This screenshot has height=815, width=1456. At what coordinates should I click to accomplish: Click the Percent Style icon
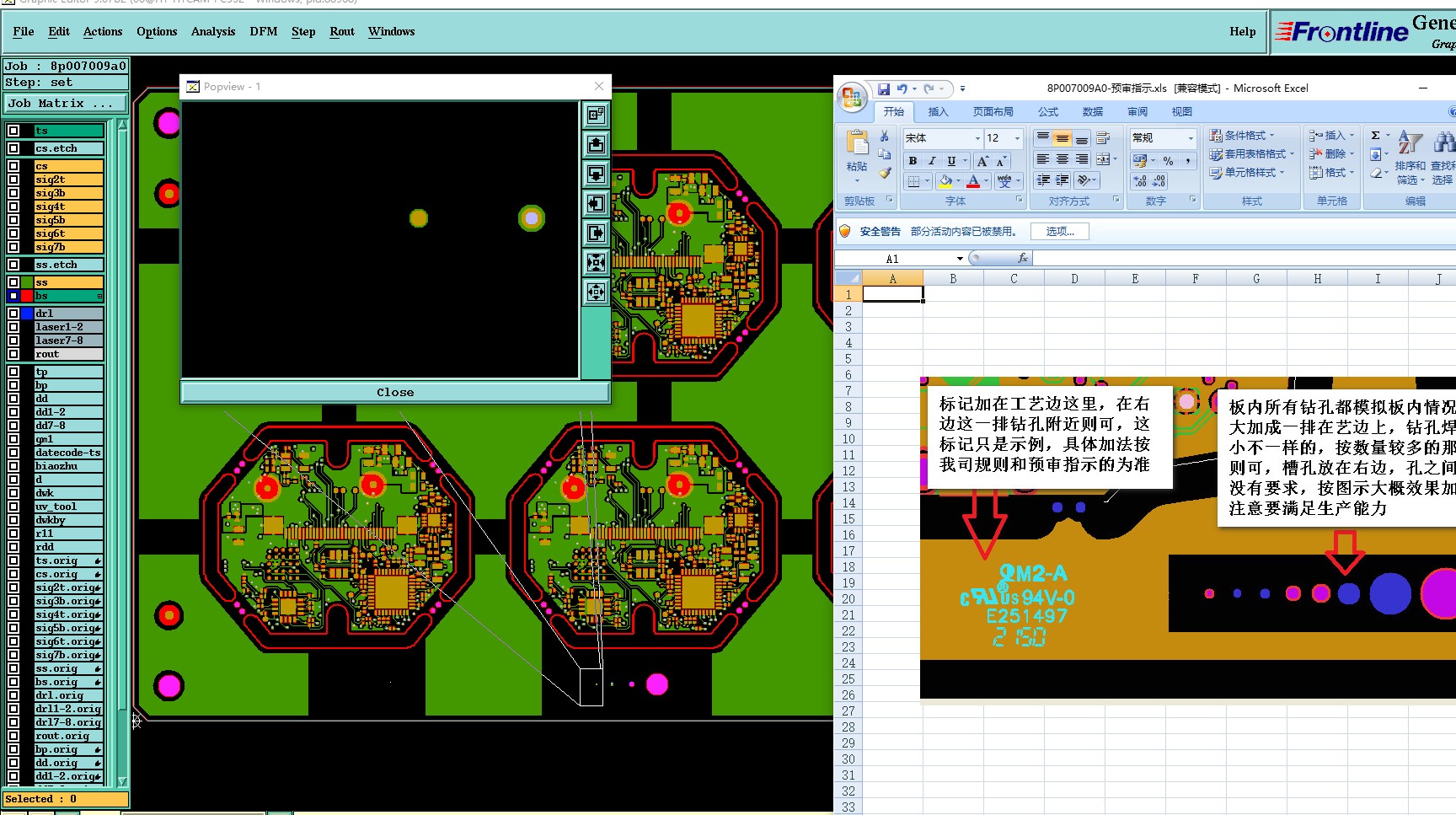coord(1168,160)
